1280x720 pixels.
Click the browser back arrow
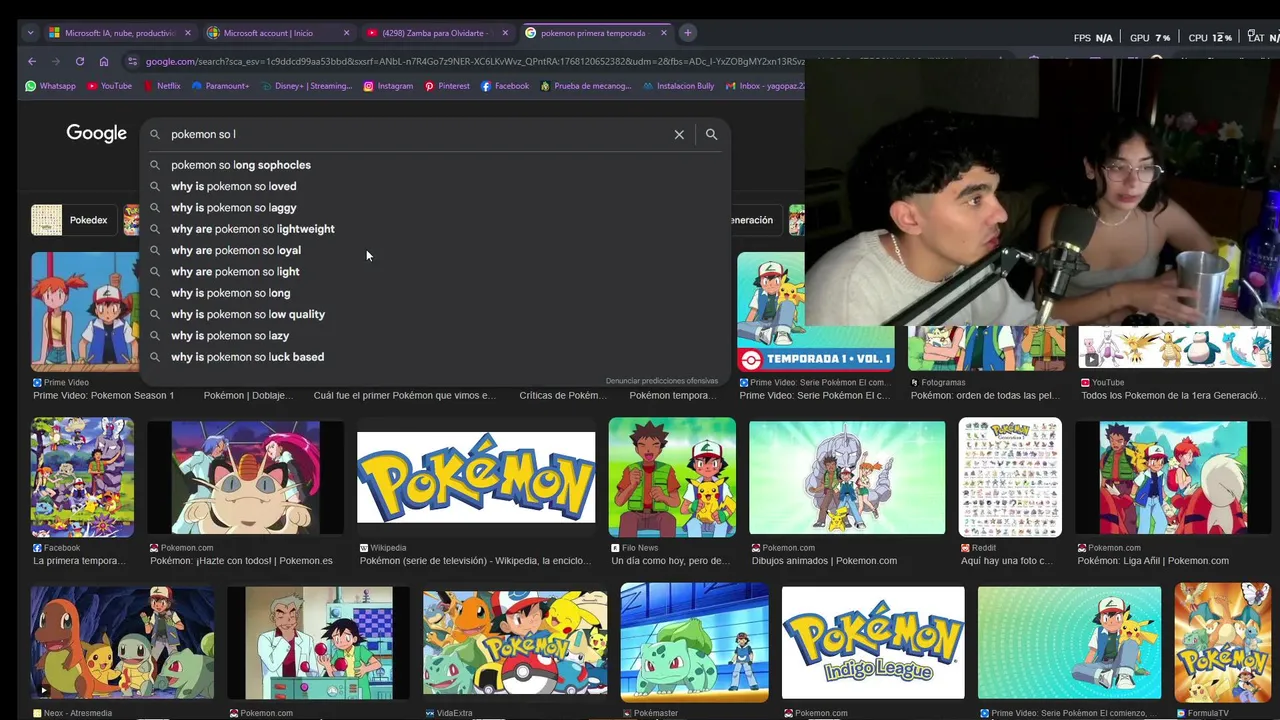click(x=32, y=61)
